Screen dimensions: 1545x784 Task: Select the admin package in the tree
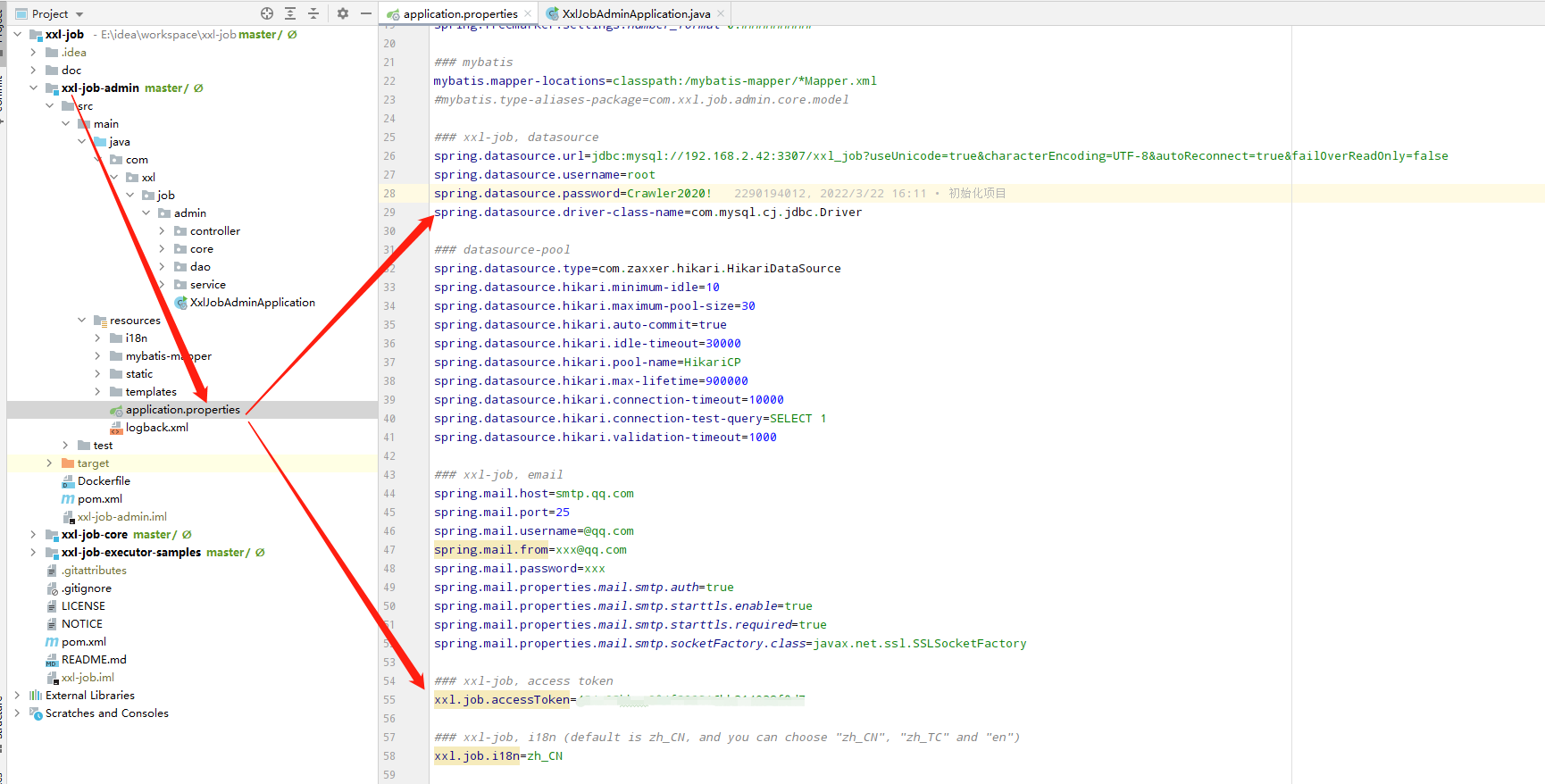(190, 213)
